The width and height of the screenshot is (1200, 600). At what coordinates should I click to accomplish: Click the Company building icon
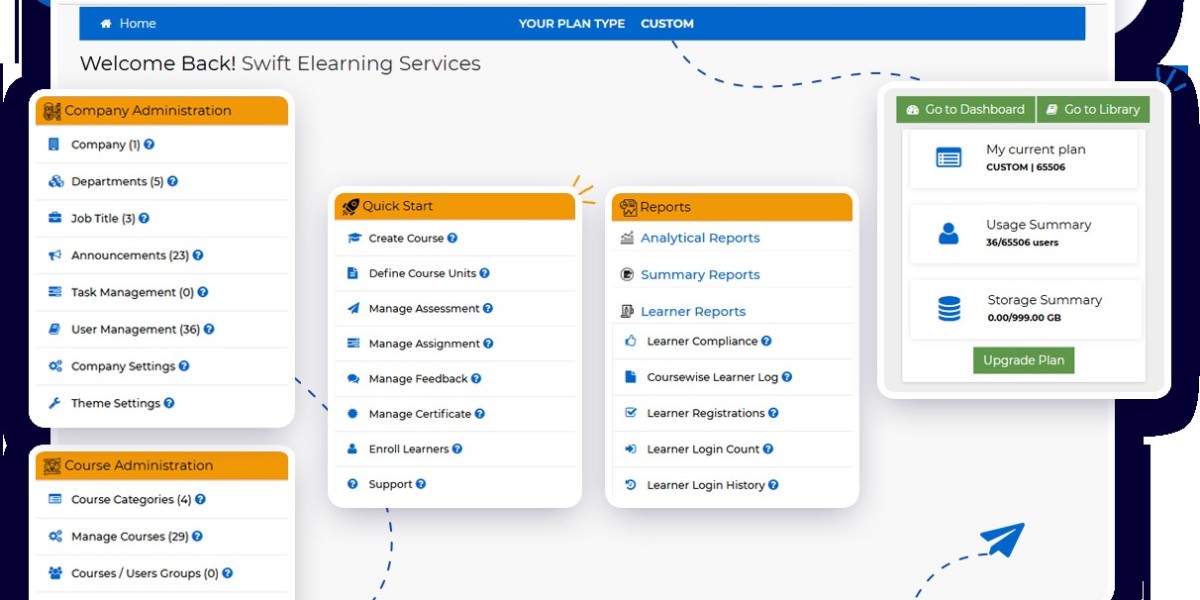click(54, 144)
